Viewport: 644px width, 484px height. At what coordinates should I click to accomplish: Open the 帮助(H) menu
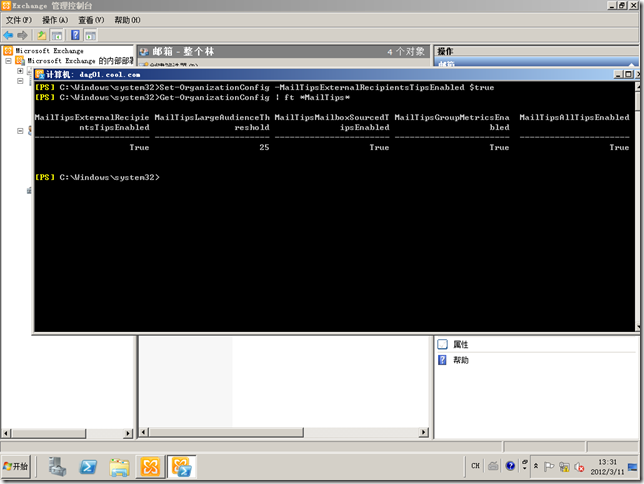127,20
